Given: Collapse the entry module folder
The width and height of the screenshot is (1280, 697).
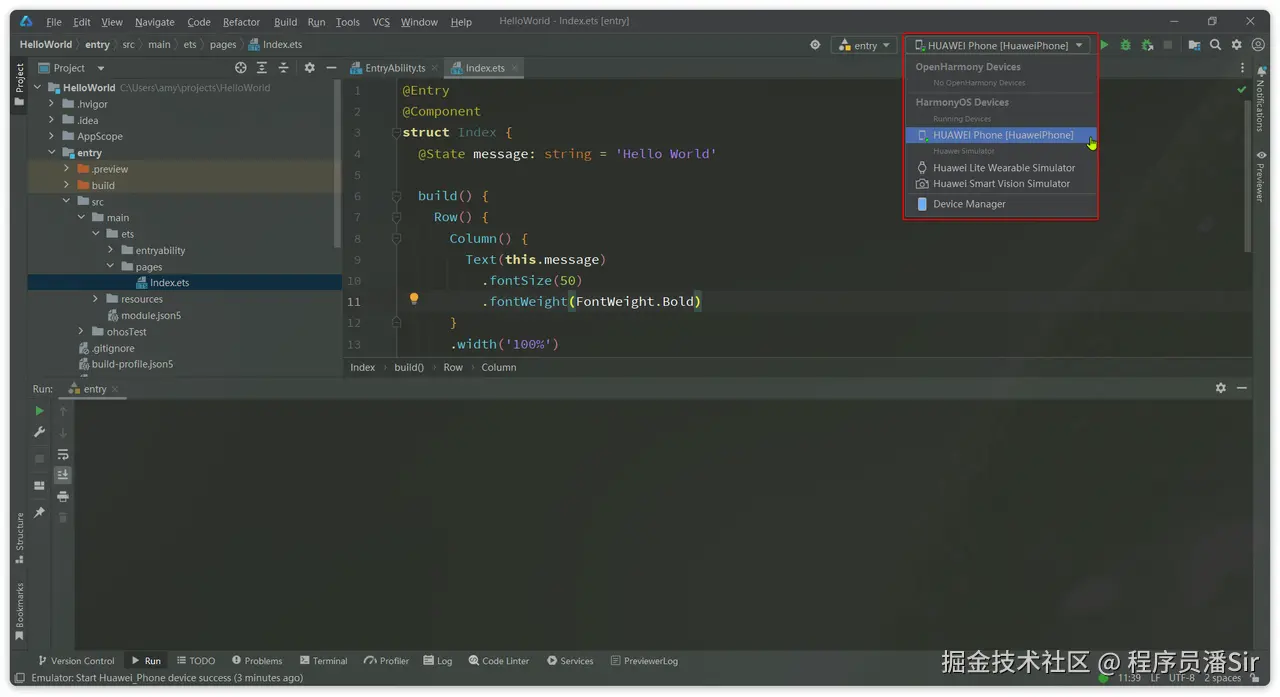Looking at the screenshot, I should click(x=51, y=153).
